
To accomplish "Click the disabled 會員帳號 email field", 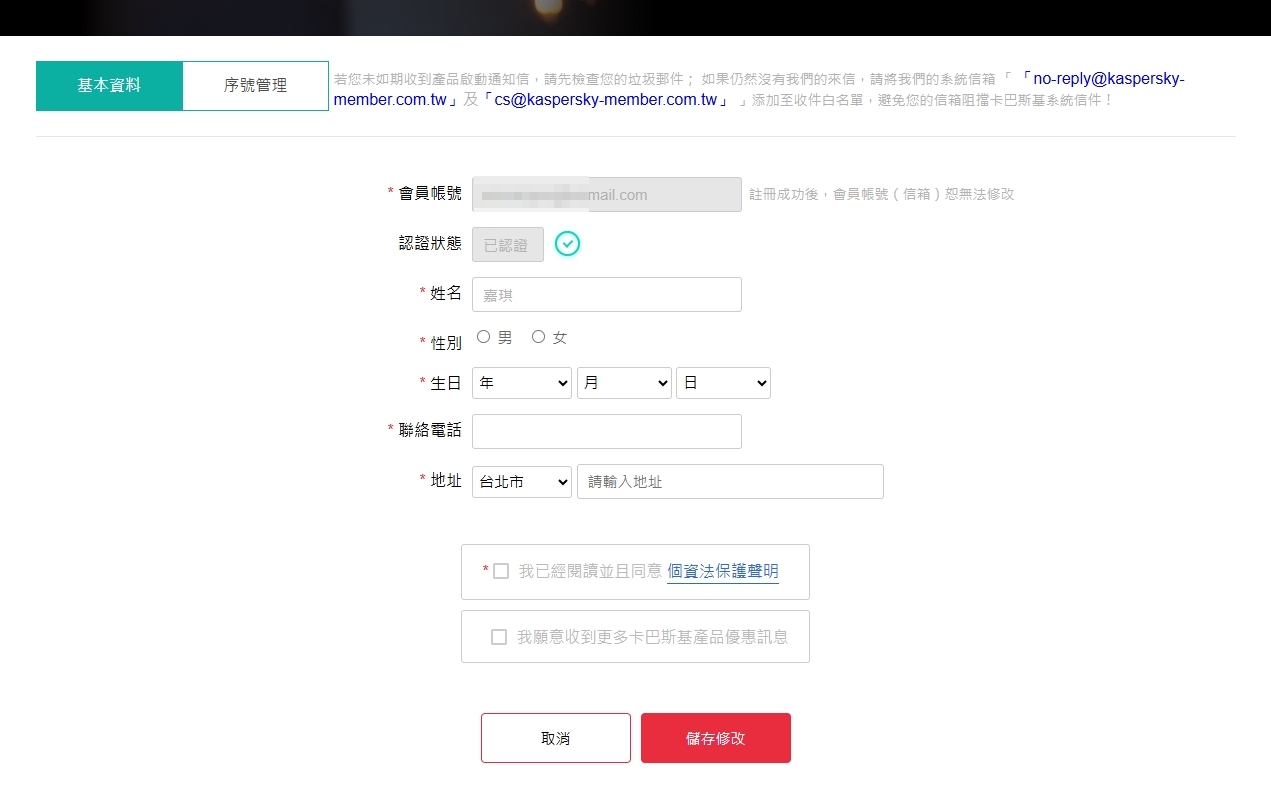I will (x=606, y=195).
